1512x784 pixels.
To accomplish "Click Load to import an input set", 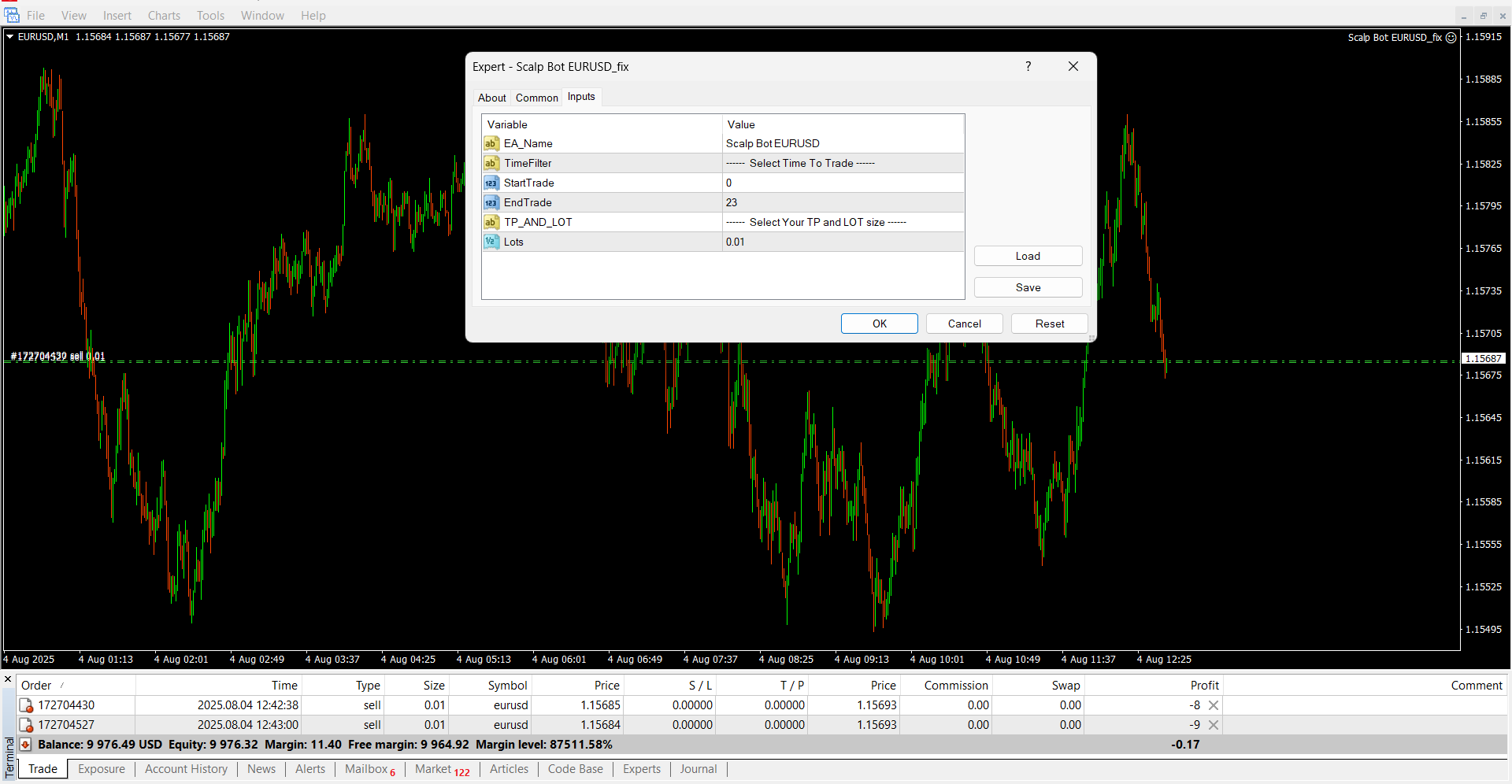I will tap(1028, 256).
